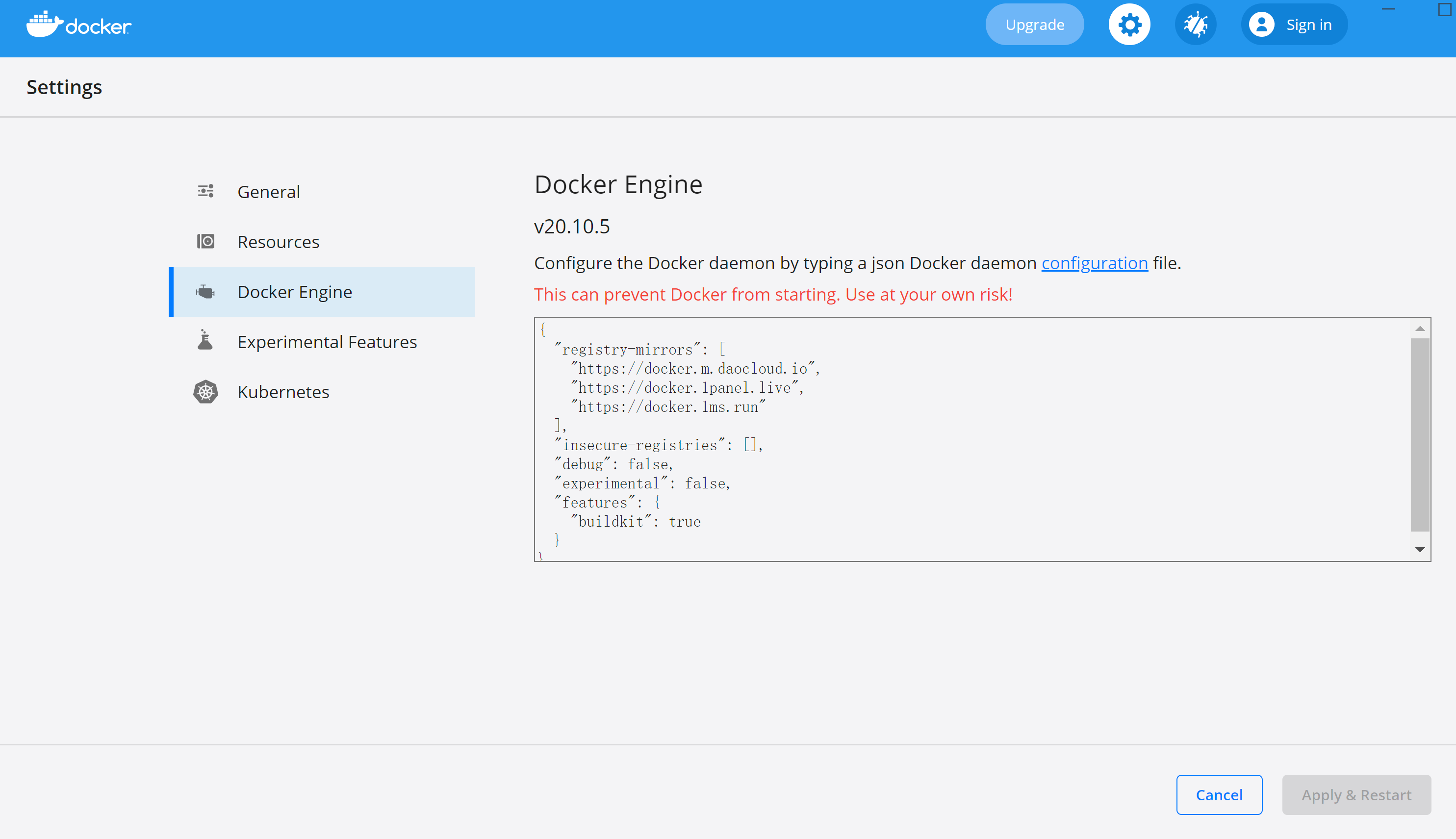
Task: Open settings via the gear icon
Action: 1129,25
